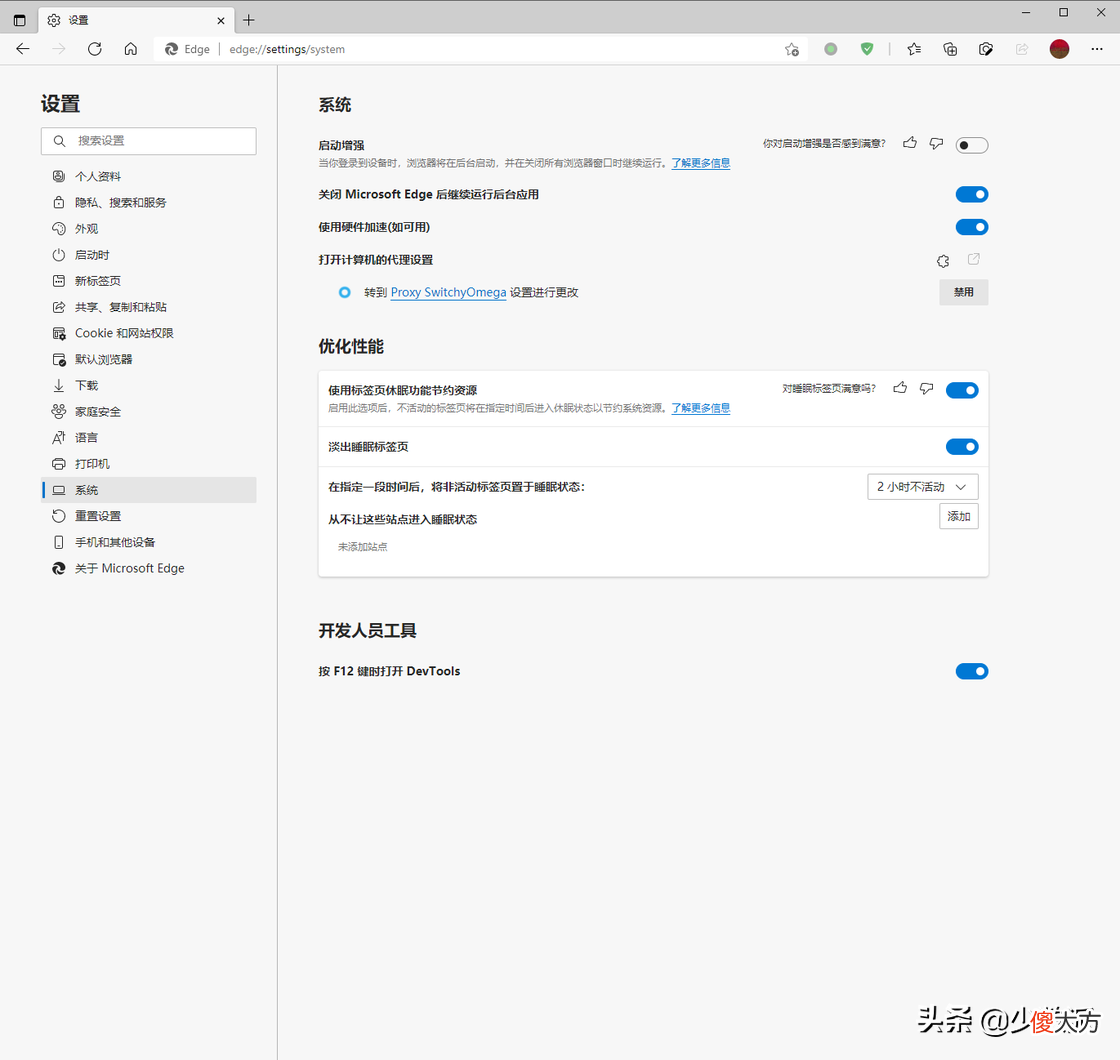The height and width of the screenshot is (1060, 1120).
Task: Open 打印机 settings section
Action: pyautogui.click(x=149, y=464)
